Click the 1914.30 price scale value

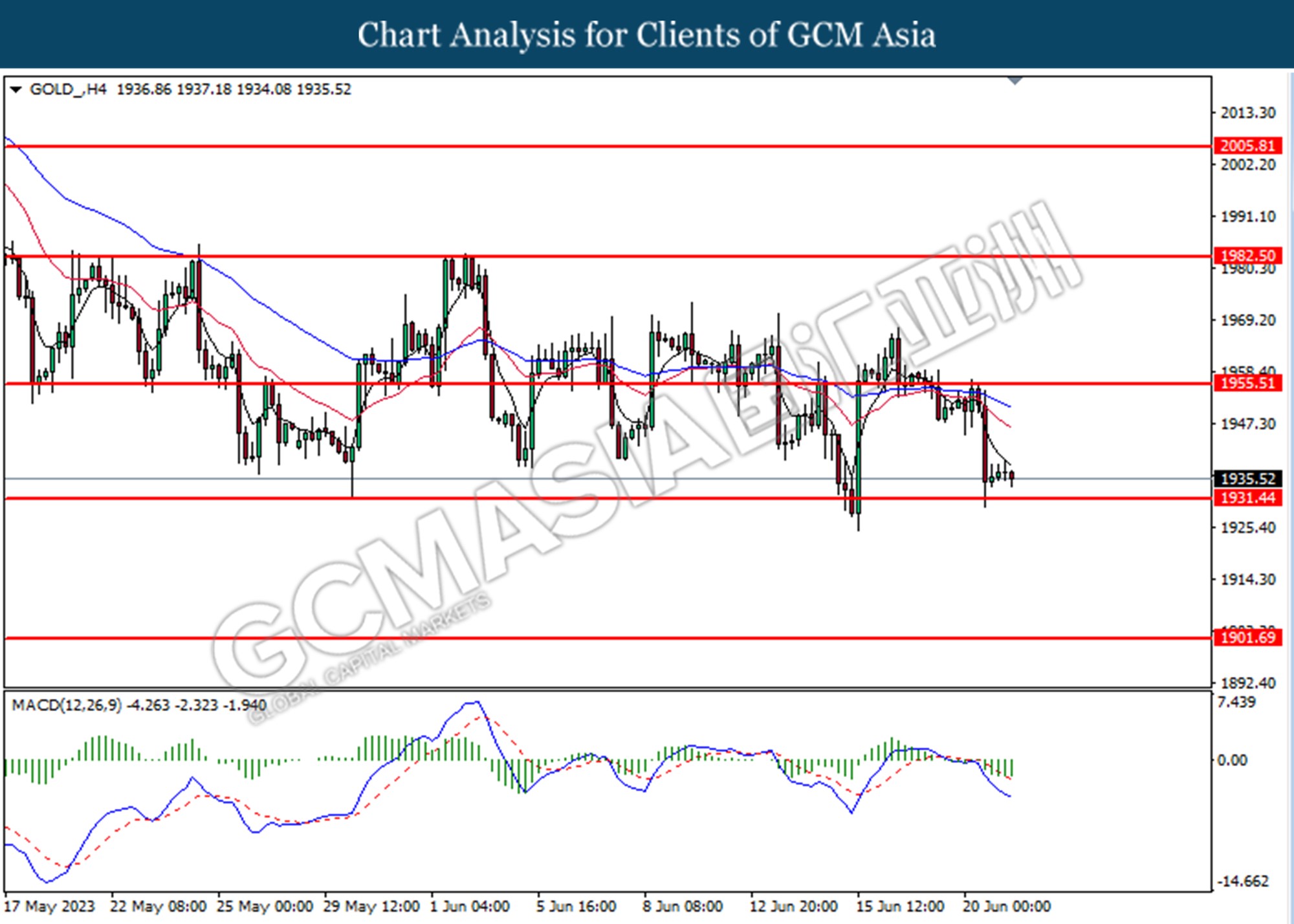1248,579
